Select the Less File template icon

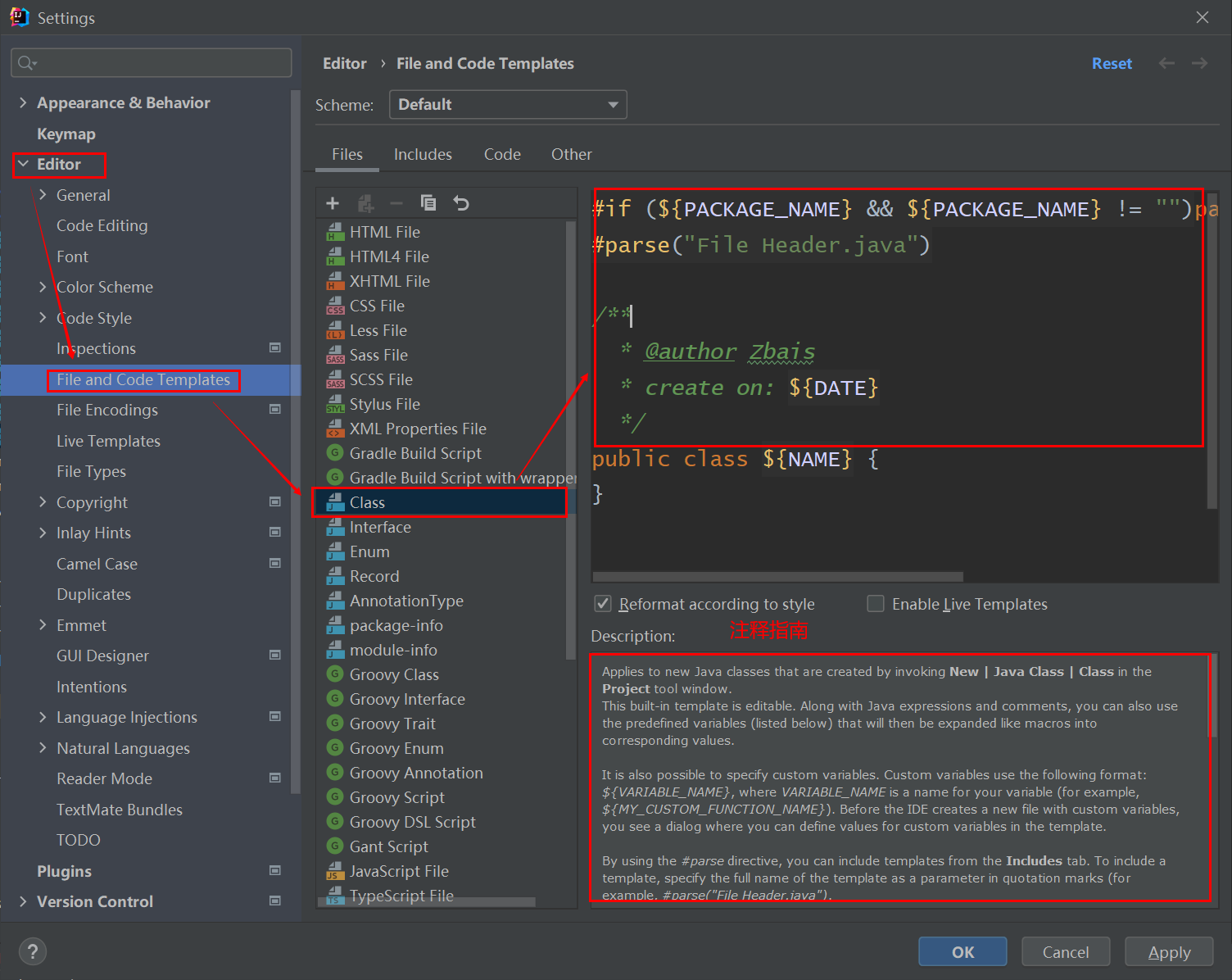pos(335,330)
